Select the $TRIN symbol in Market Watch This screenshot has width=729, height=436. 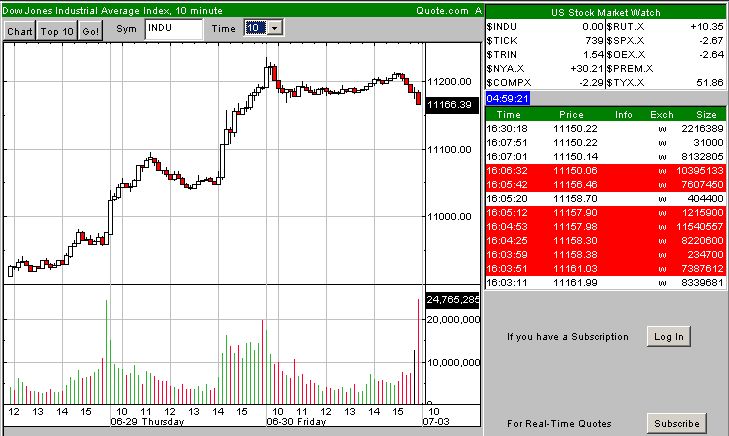coord(501,55)
